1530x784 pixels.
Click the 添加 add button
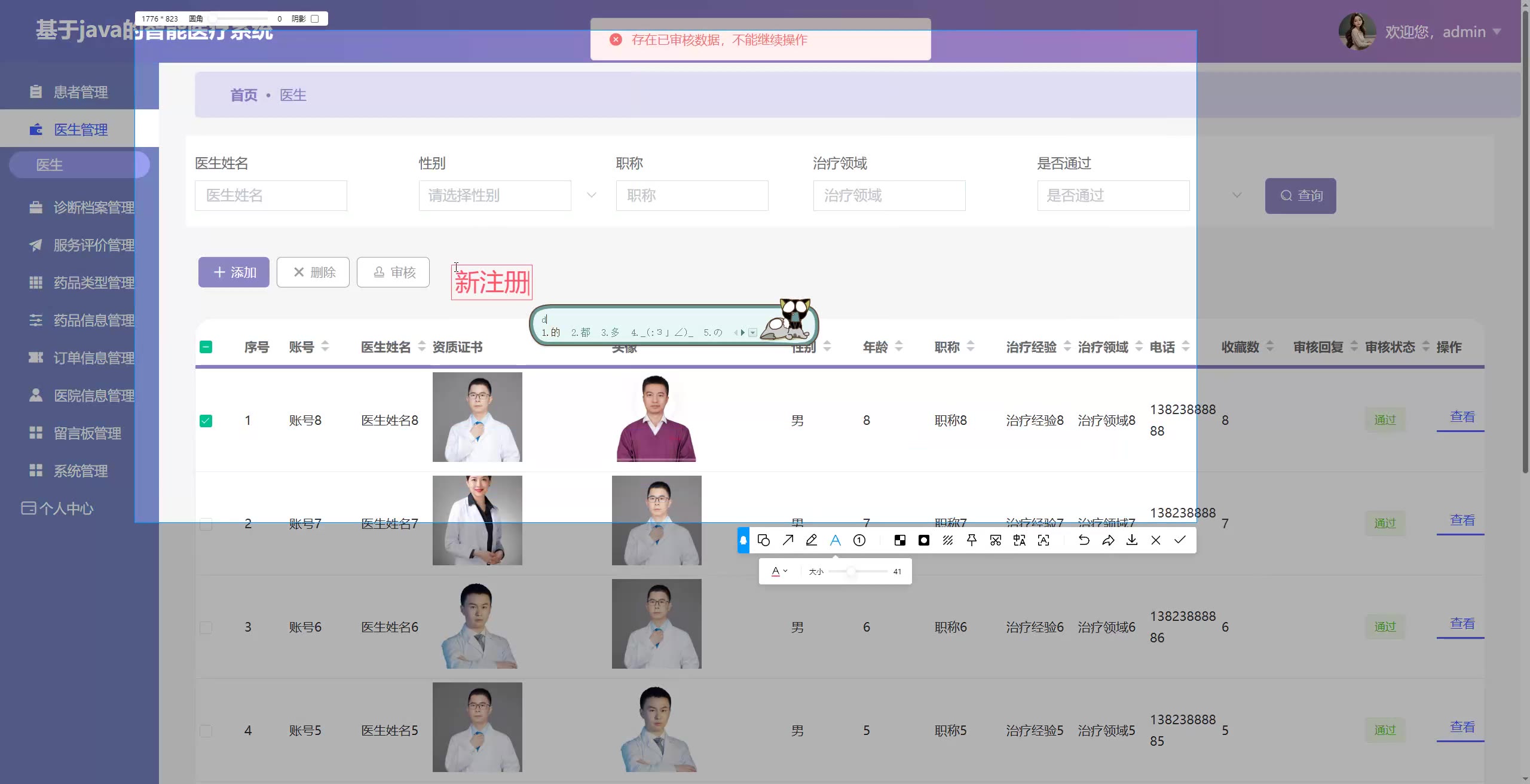coord(234,272)
